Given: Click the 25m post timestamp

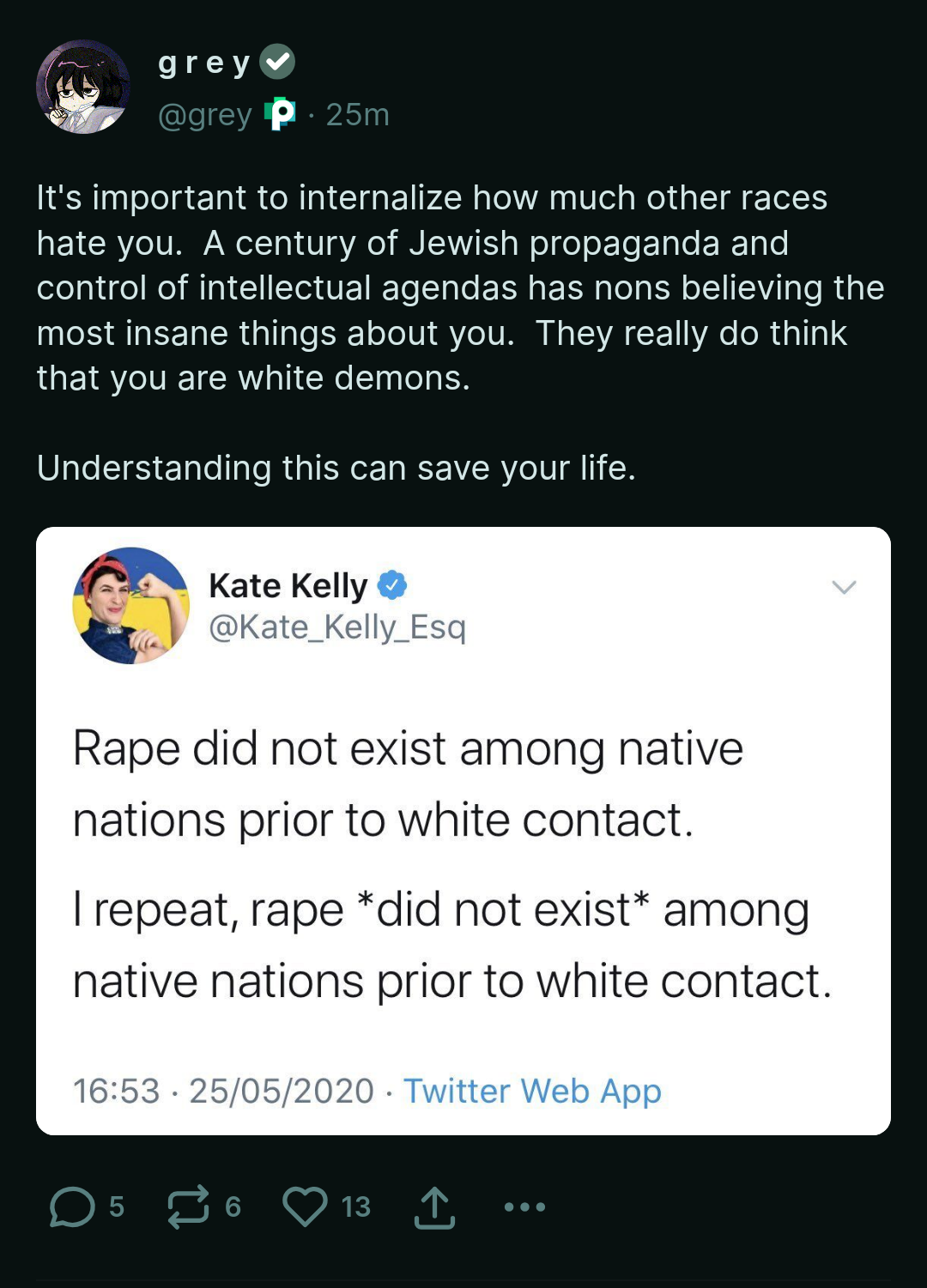Looking at the screenshot, I should click(x=357, y=114).
